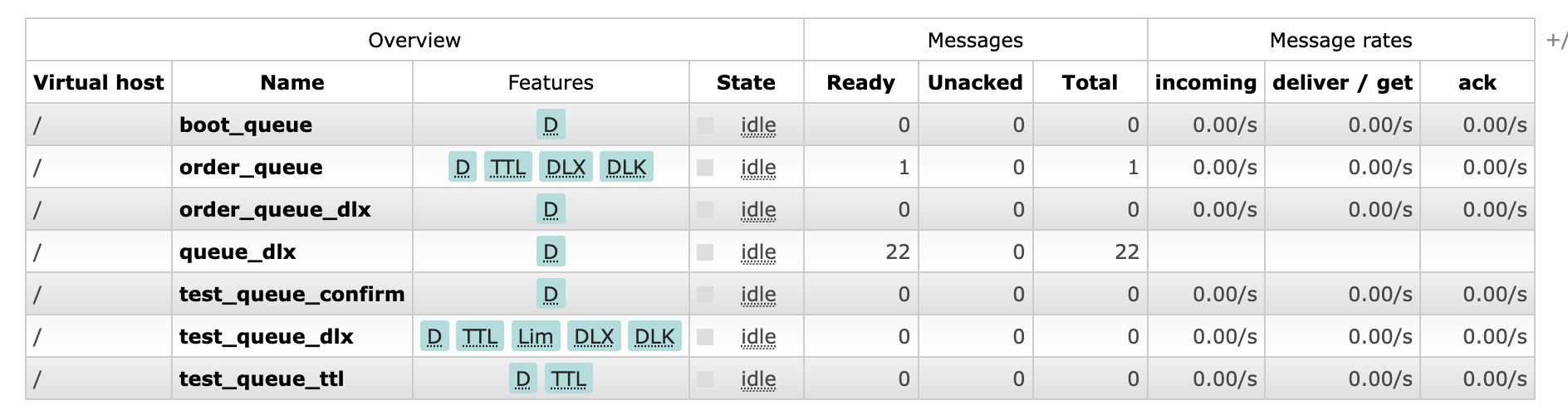Click the idle state of order_queue_dlx
Image resolution: width=1568 pixels, height=410 pixels.
tap(758, 210)
